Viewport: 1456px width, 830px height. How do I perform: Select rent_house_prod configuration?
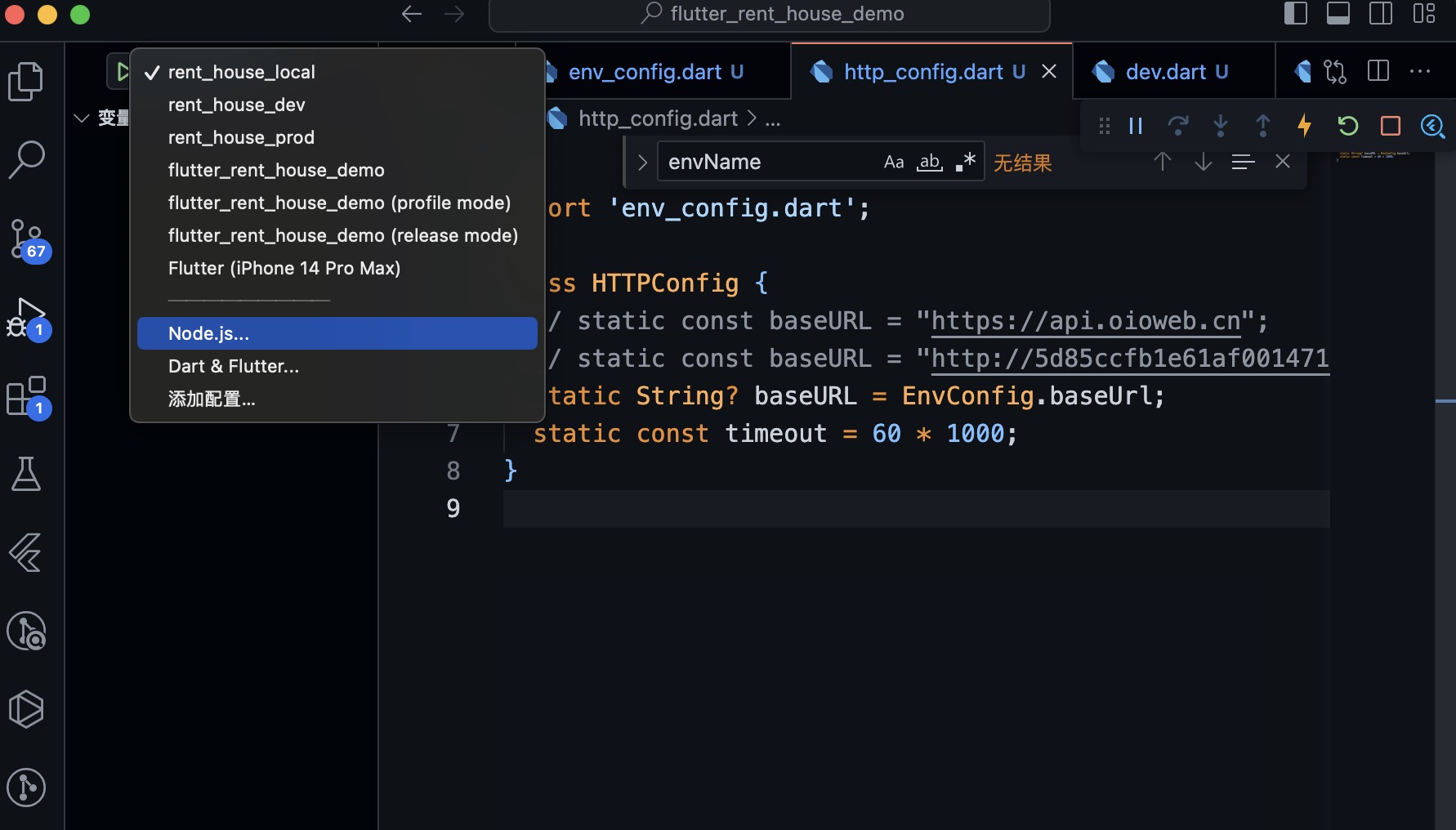(x=337, y=137)
